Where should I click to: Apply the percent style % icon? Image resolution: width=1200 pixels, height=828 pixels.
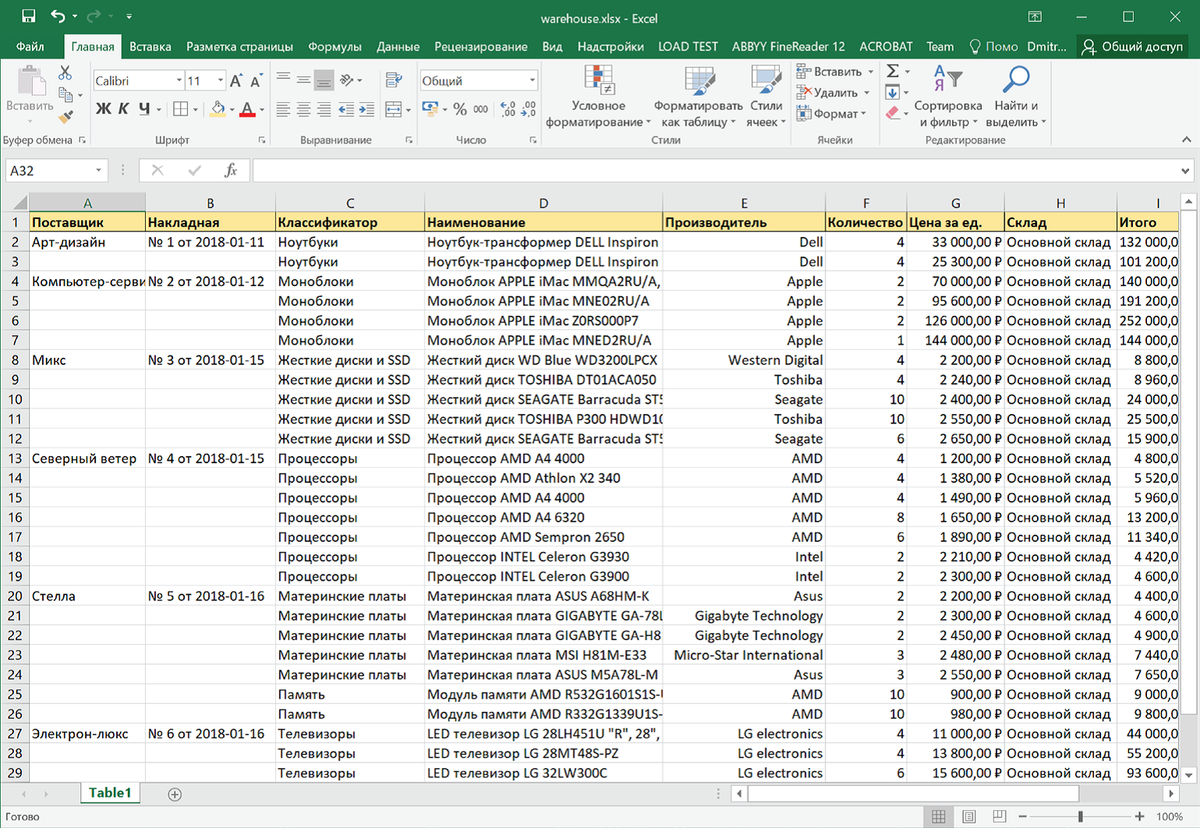coord(460,109)
